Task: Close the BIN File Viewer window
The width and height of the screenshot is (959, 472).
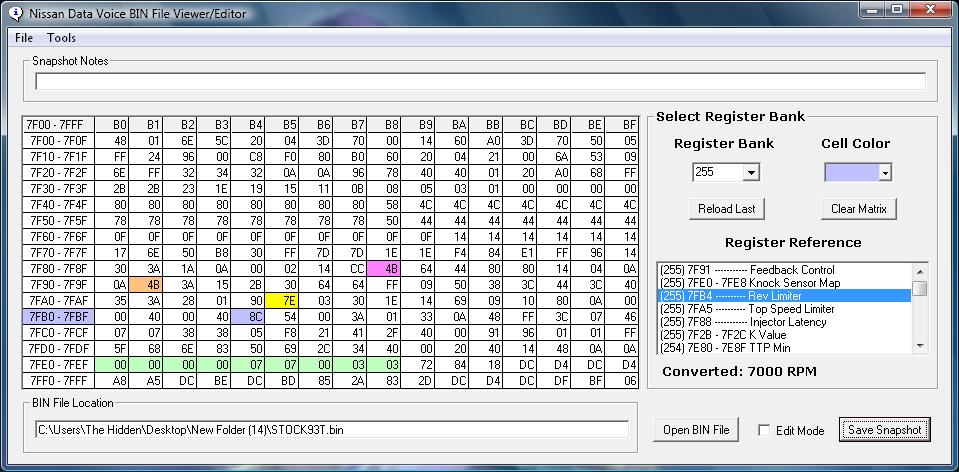Action: [x=931, y=9]
